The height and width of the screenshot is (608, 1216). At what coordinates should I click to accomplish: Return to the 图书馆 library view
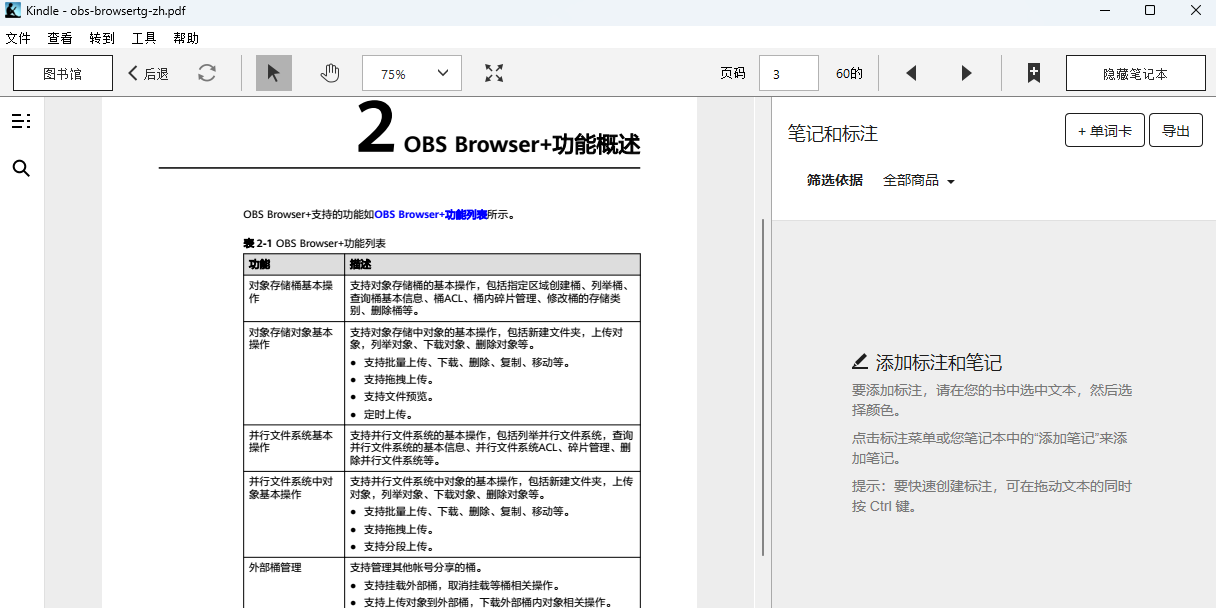click(62, 72)
